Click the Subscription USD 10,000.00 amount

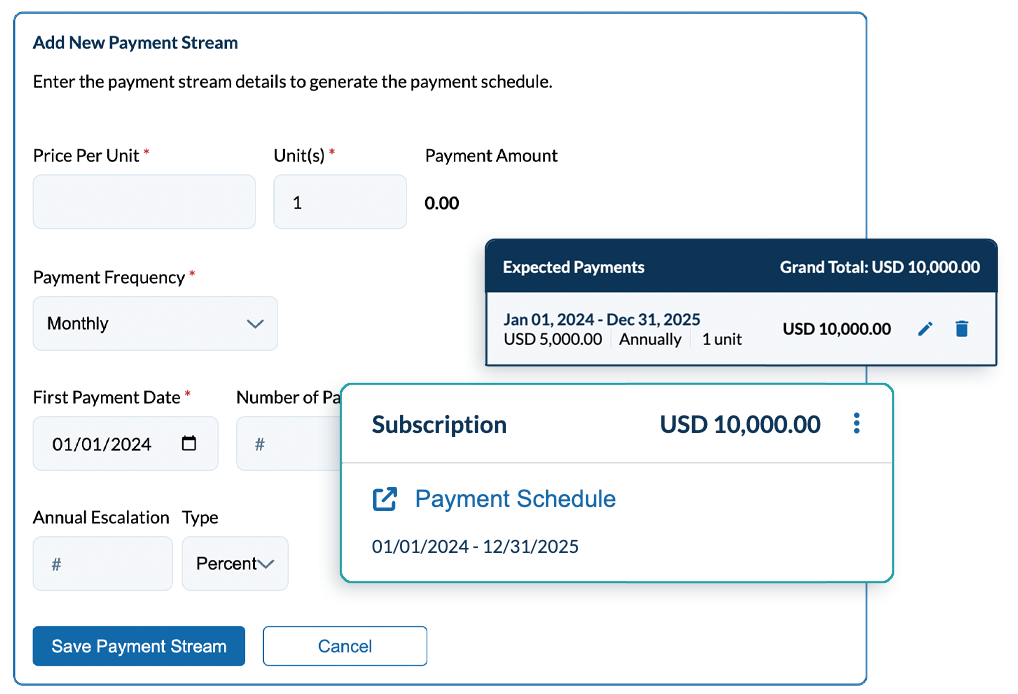tap(740, 425)
